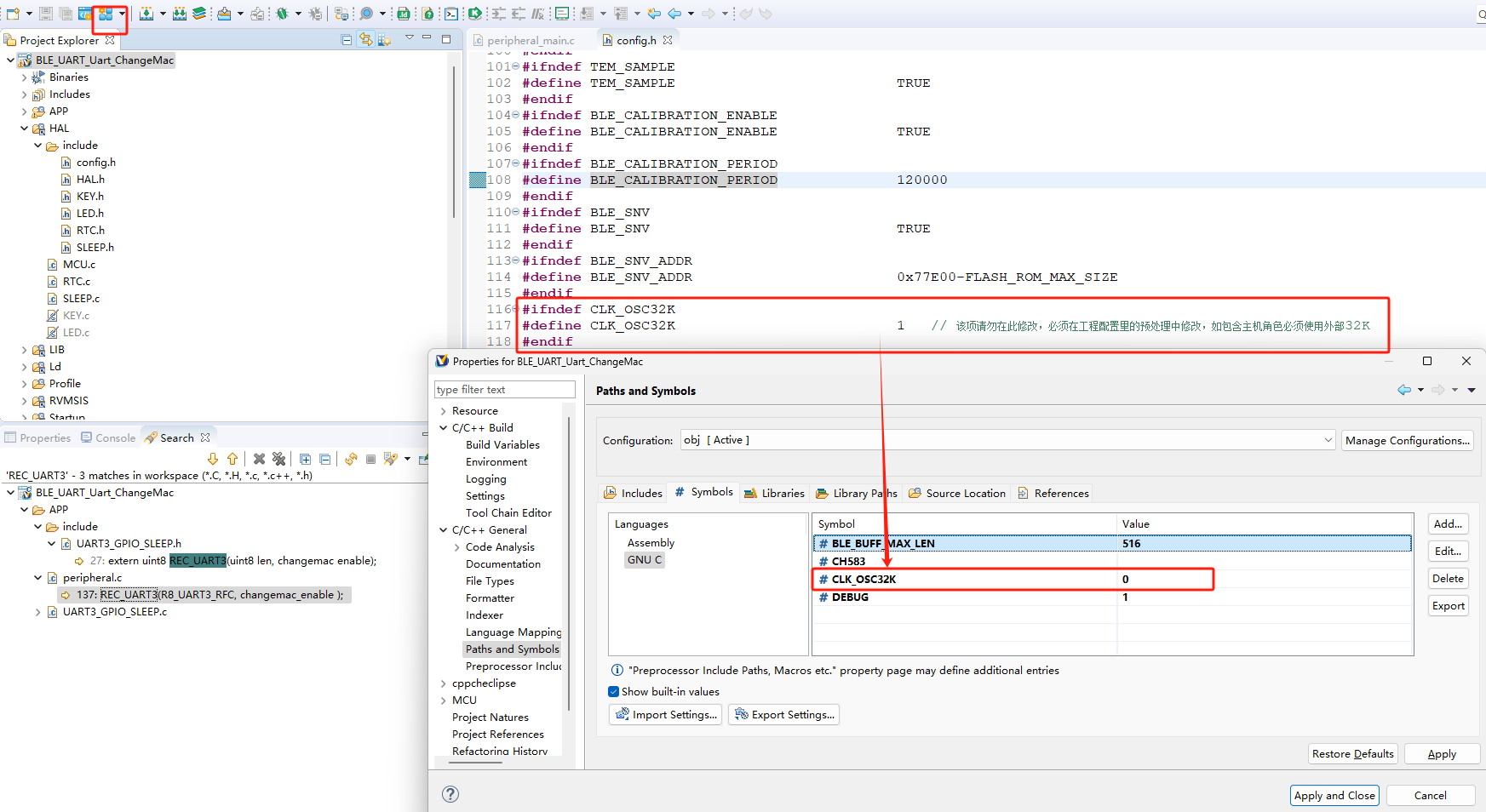
Task: Collapse all in Search view toolbar
Action: pos(325,459)
